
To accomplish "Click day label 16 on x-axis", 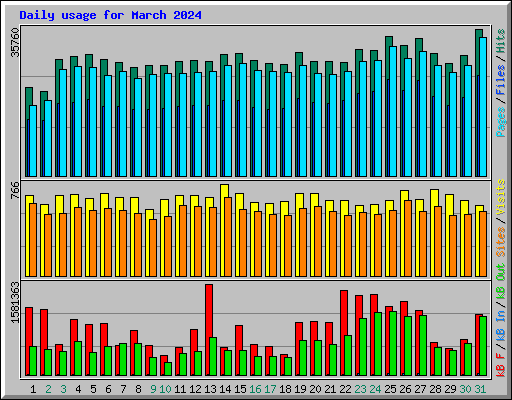I will (255, 389).
